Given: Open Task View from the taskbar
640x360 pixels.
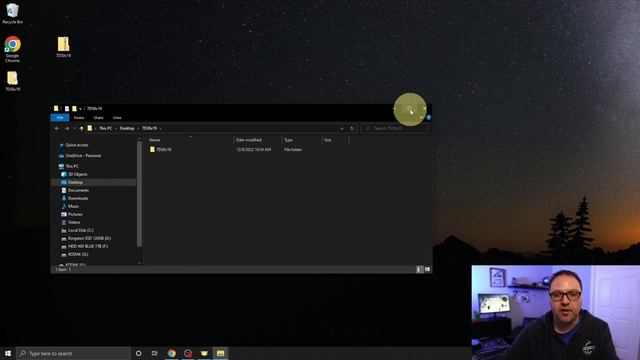Looking at the screenshot, I should point(155,353).
